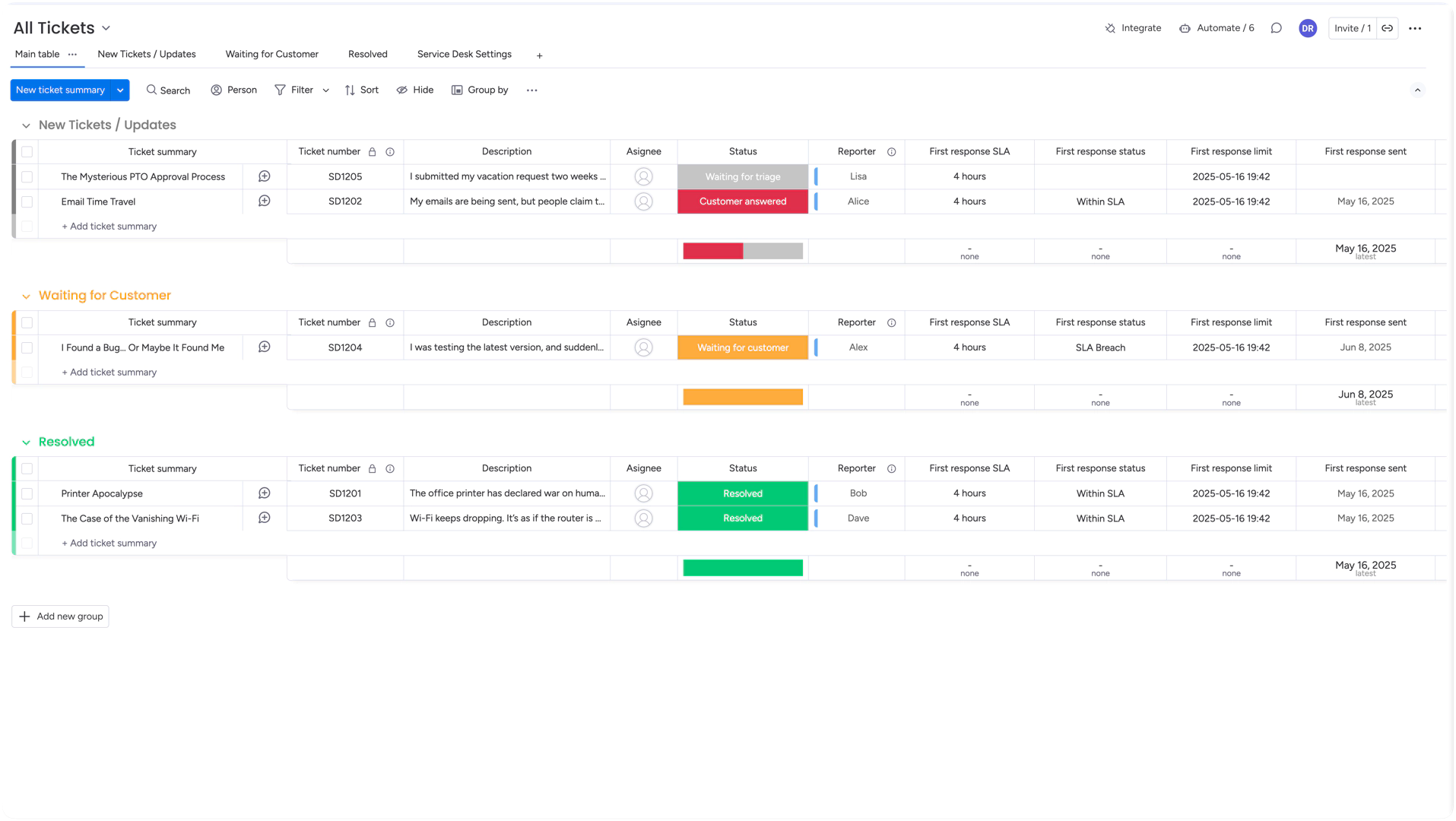The width and height of the screenshot is (1456, 821).
Task: Expand the All Tickets board title dropdown
Action: (x=106, y=28)
